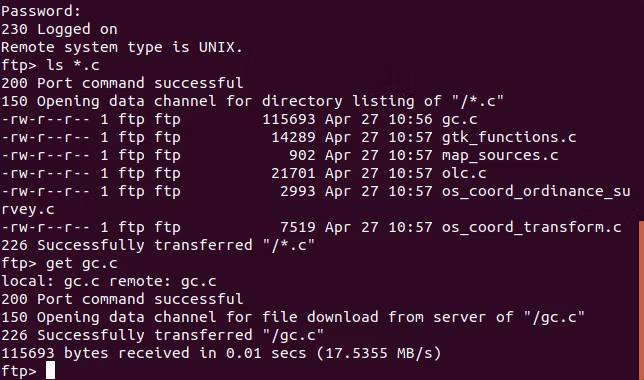The image size is (644, 380).
Task: Click the gc.c filename in directory listing
Action: coord(460,120)
